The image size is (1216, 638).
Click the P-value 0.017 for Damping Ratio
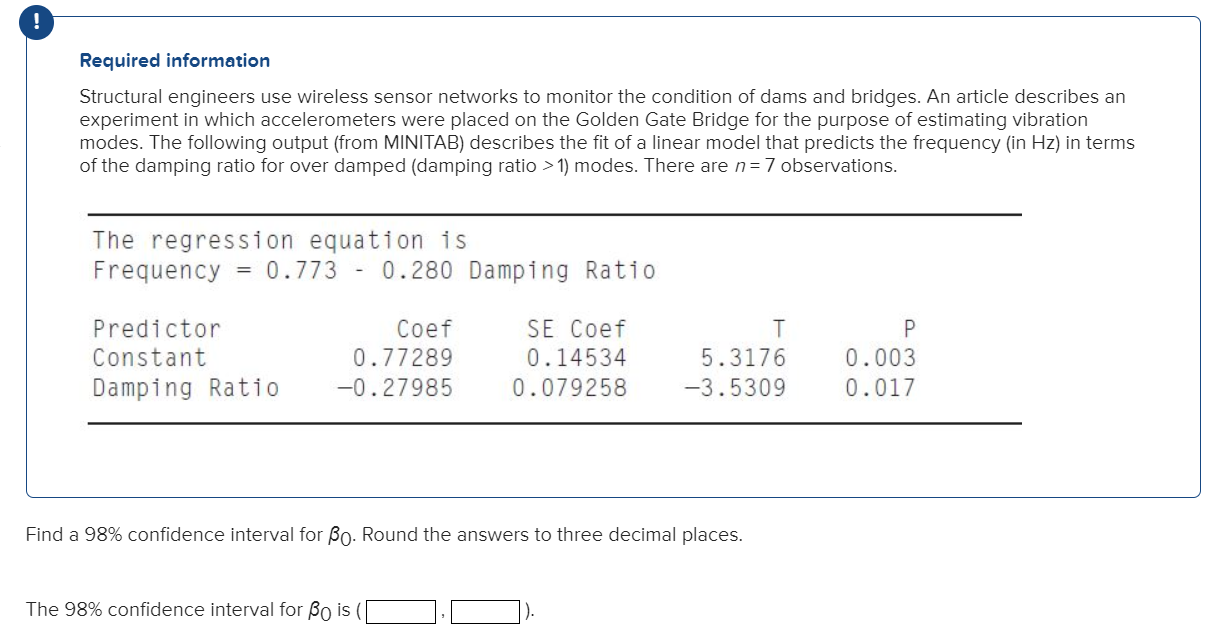[x=879, y=387]
